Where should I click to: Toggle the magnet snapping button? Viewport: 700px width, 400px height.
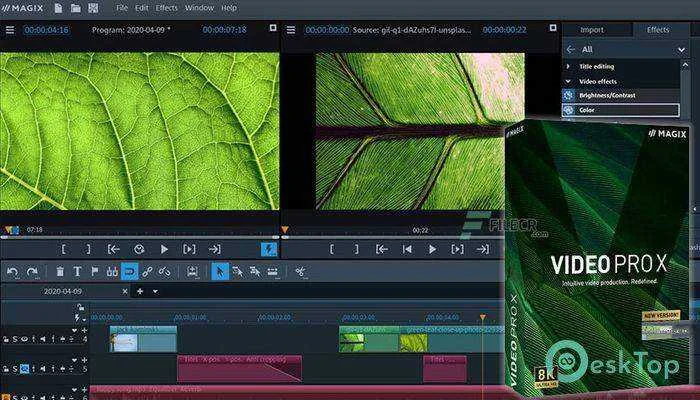pyautogui.click(x=129, y=271)
